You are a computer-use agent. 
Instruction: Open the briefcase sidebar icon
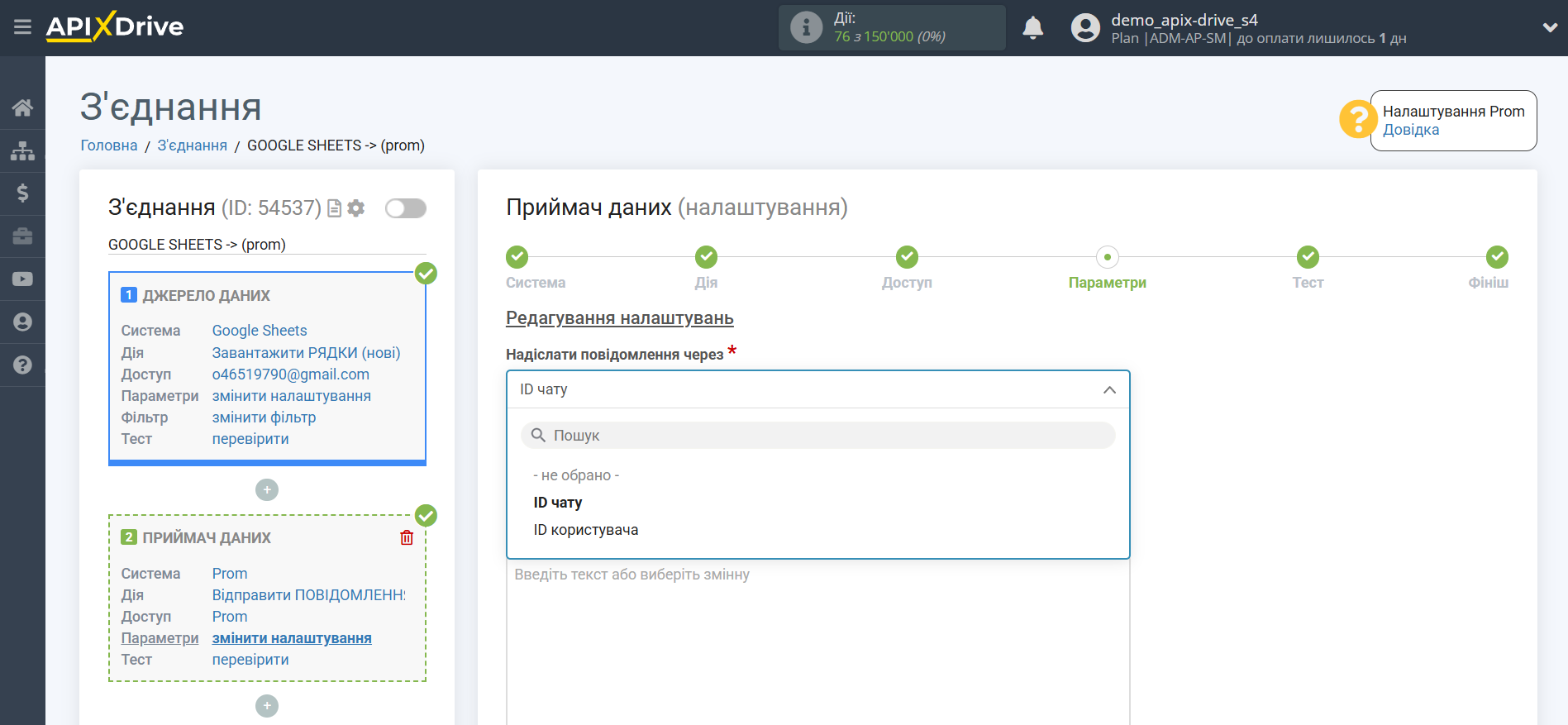(x=22, y=236)
